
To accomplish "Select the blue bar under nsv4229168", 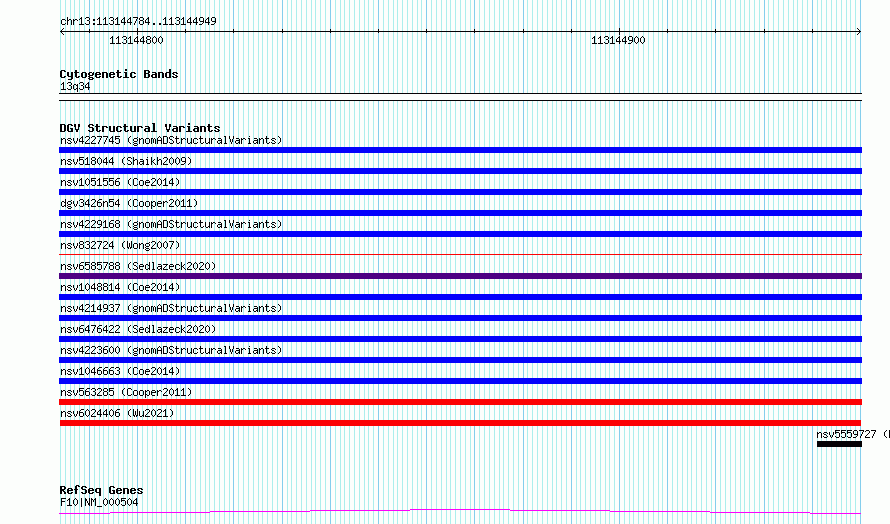I will [460, 234].
